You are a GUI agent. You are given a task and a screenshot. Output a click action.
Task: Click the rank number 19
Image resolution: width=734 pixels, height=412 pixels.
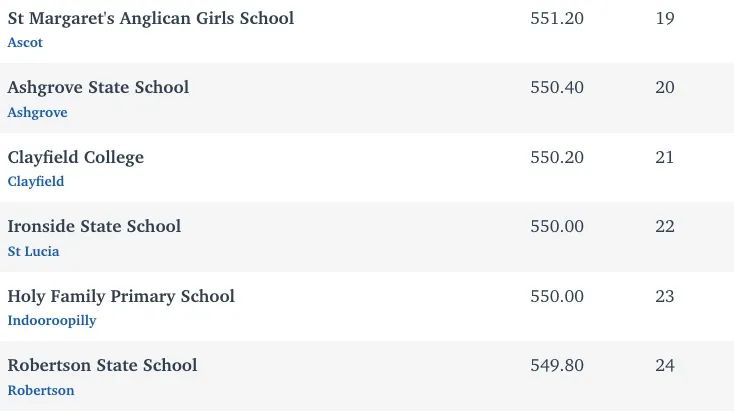coord(665,19)
